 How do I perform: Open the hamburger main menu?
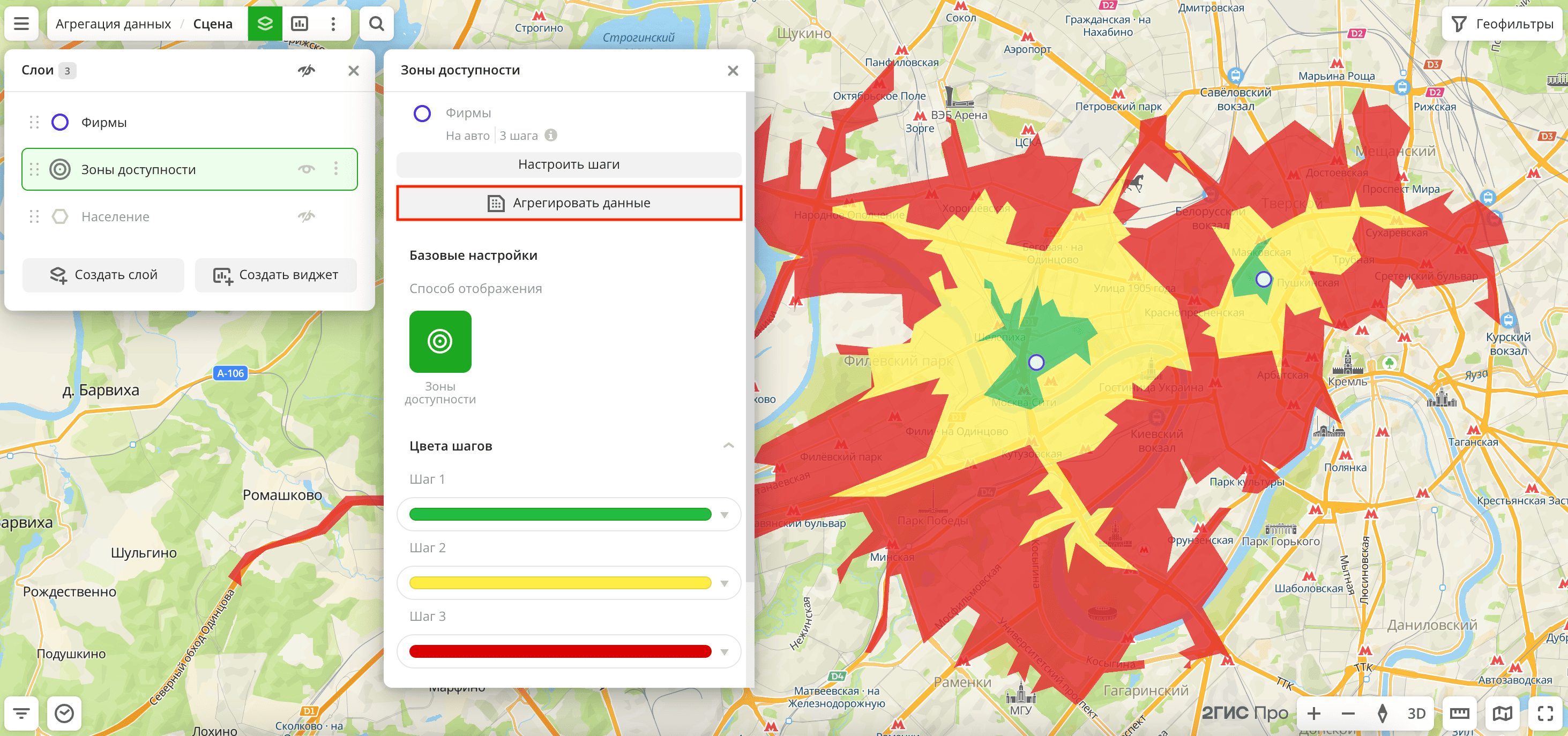(x=21, y=24)
